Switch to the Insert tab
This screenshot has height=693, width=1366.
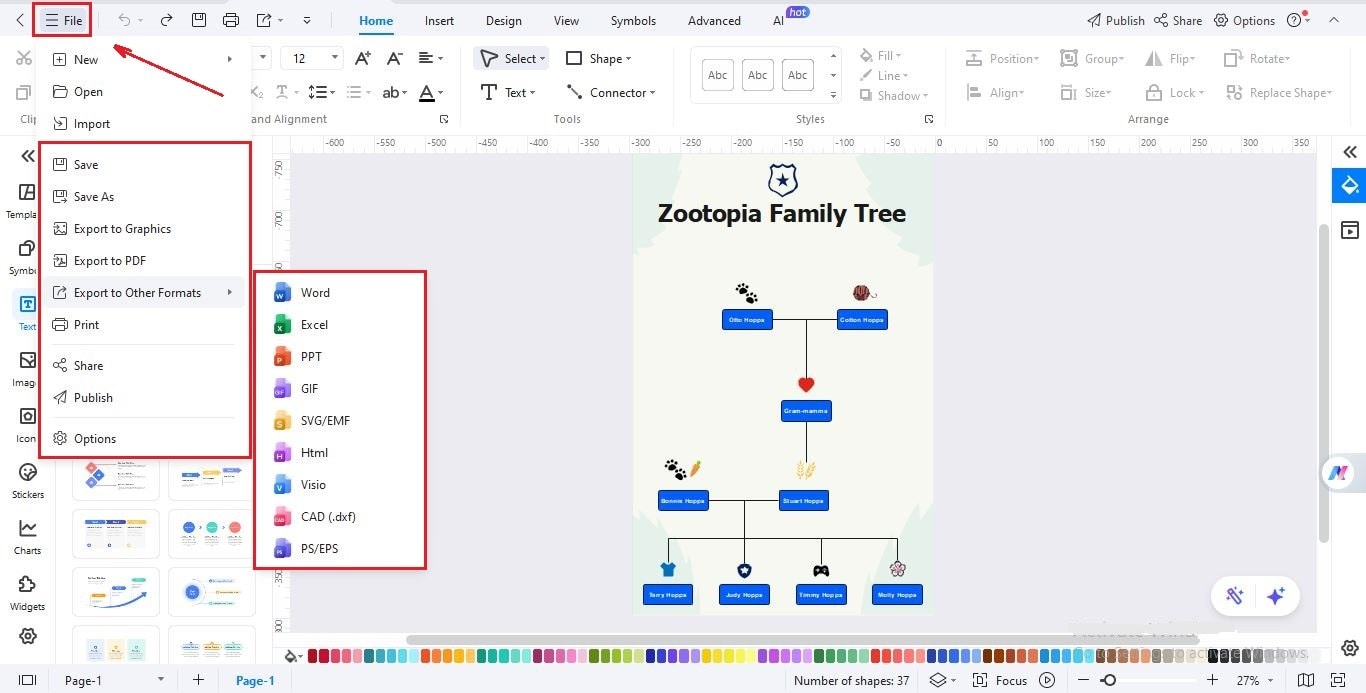click(x=439, y=20)
